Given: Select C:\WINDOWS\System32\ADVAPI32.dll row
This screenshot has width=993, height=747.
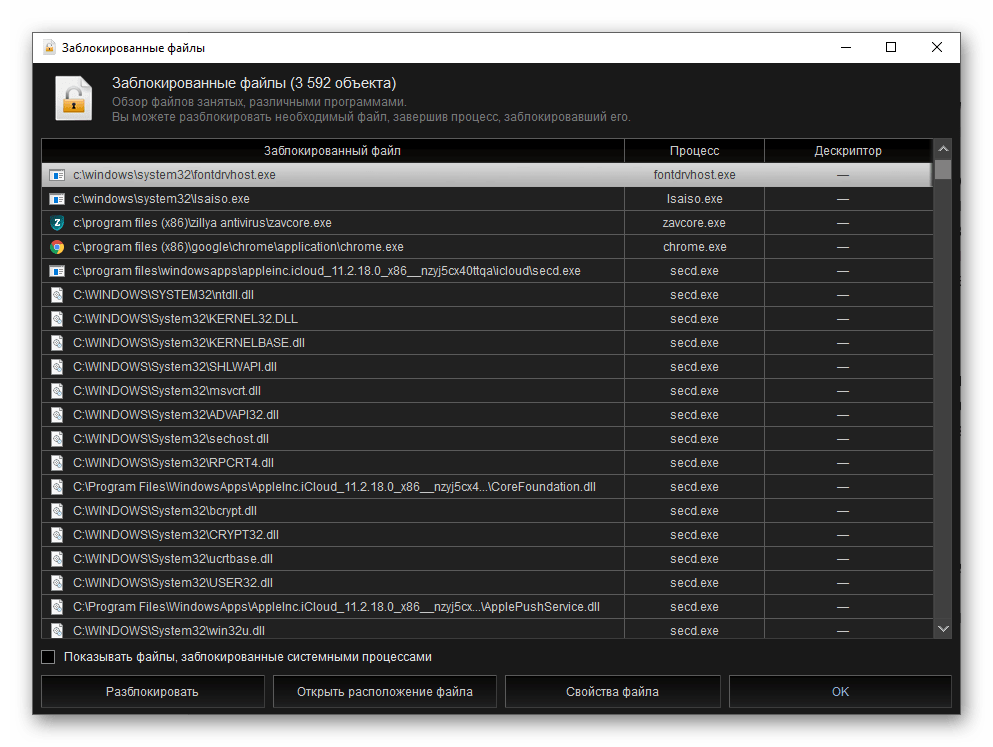Looking at the screenshot, I should 487,415.
